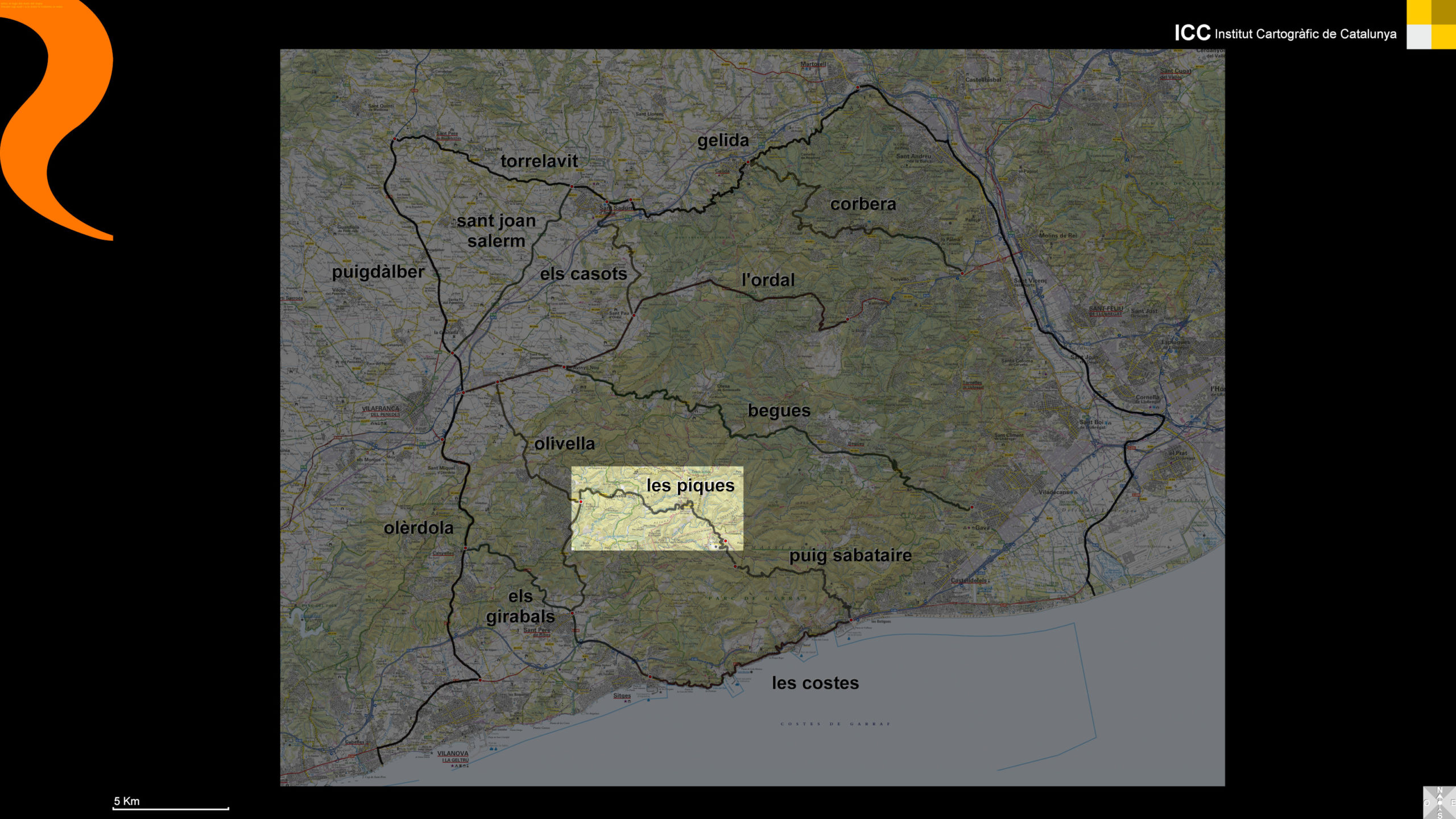The image size is (1456, 819).
Task: Open the l'ordal route
Action: coord(768,280)
